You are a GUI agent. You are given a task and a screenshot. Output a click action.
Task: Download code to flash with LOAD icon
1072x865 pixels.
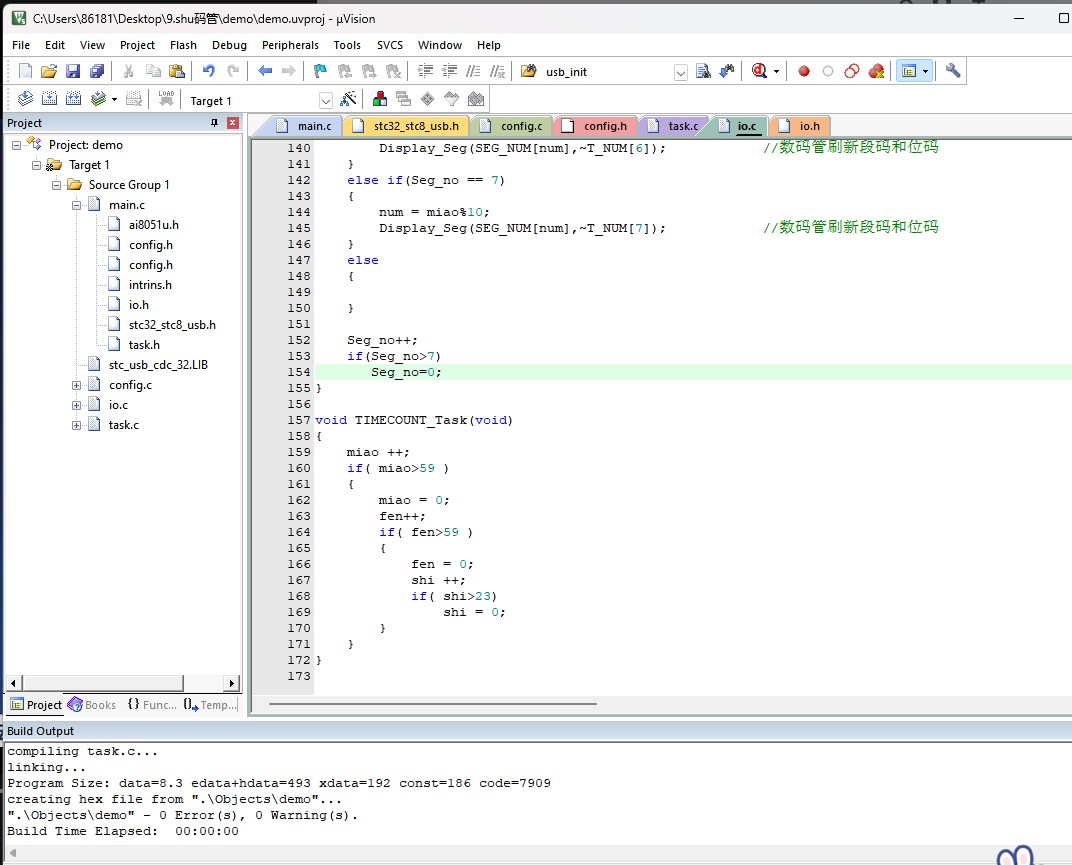[x=166, y=99]
